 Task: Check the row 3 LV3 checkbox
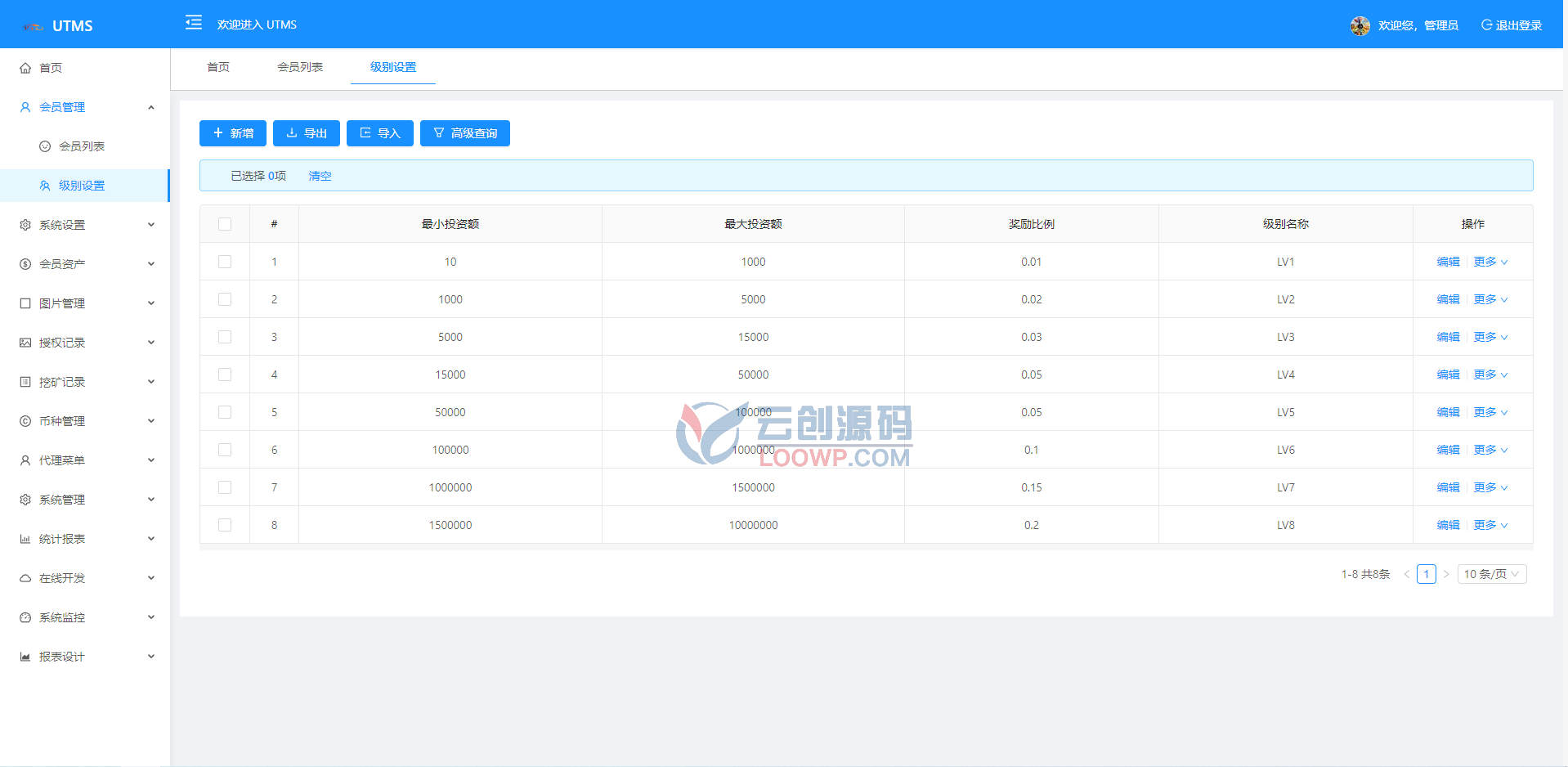pyautogui.click(x=225, y=337)
